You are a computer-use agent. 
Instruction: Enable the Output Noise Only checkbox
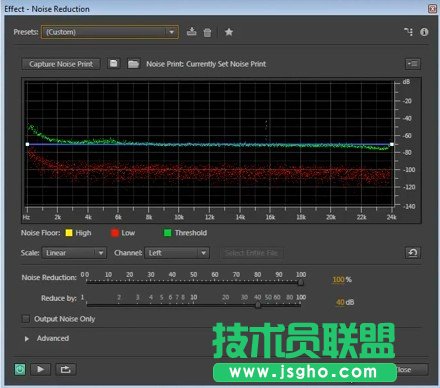(26, 319)
